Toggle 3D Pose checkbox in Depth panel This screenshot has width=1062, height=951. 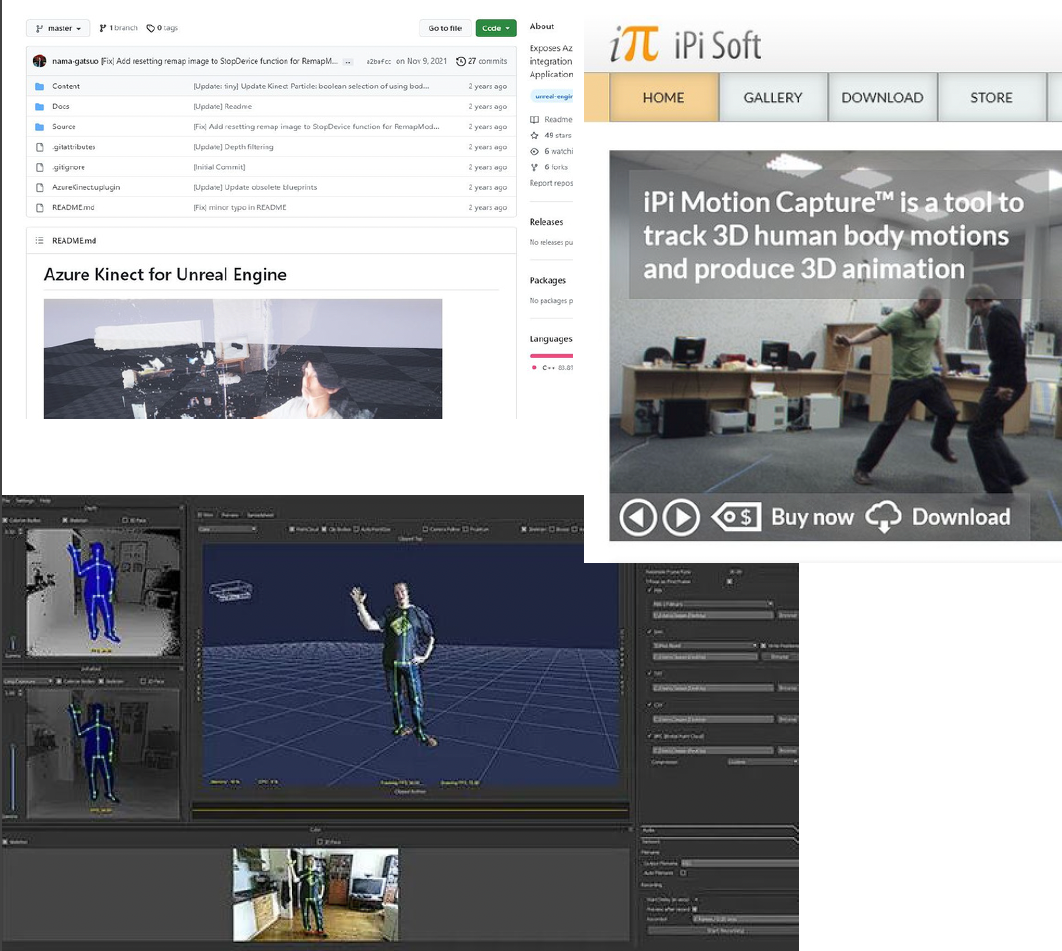pos(125,520)
